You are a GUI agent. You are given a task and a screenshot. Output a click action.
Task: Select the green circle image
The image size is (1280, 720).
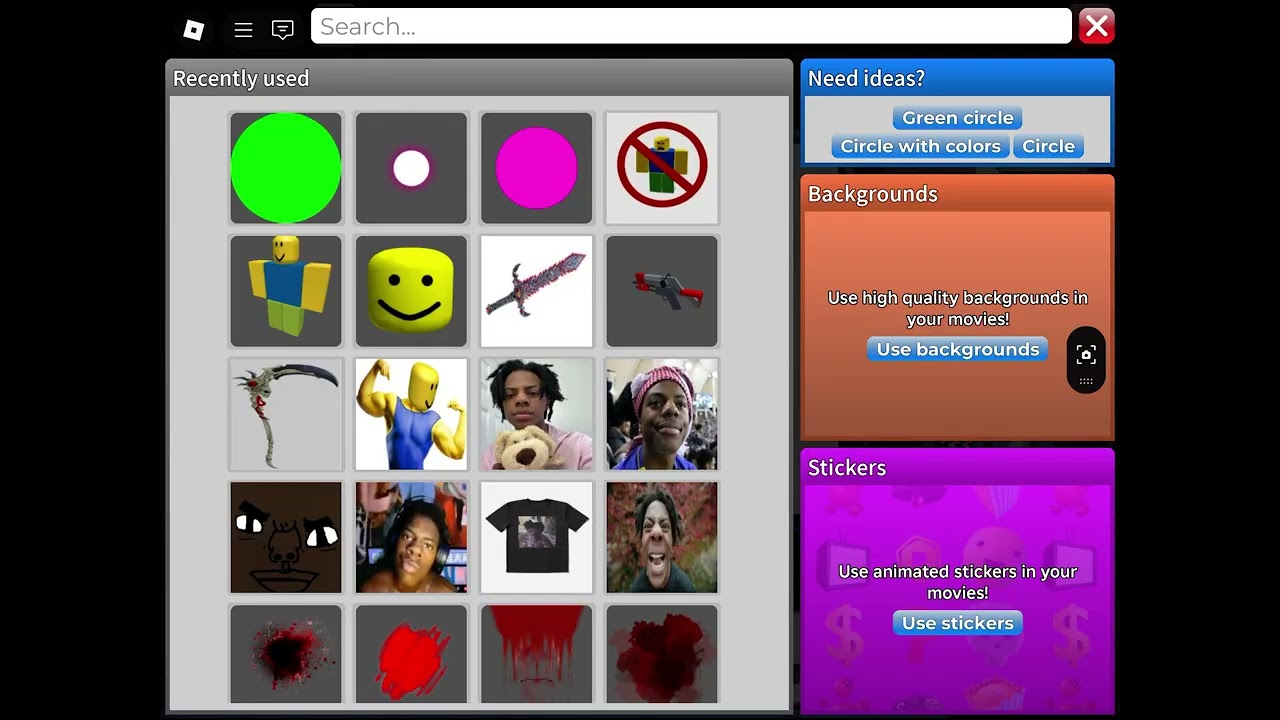click(x=286, y=168)
